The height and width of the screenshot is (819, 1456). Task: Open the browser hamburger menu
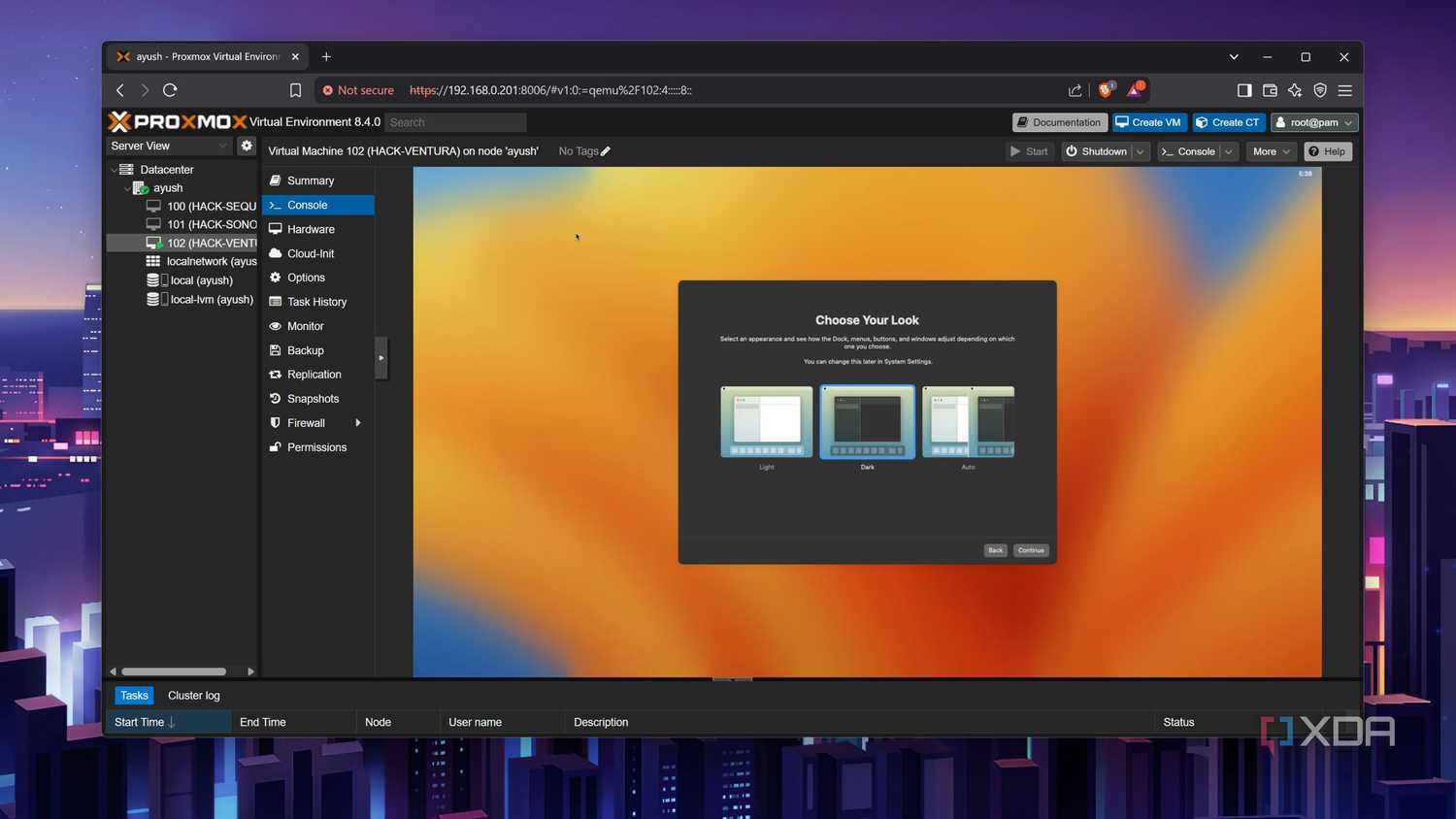1345,90
